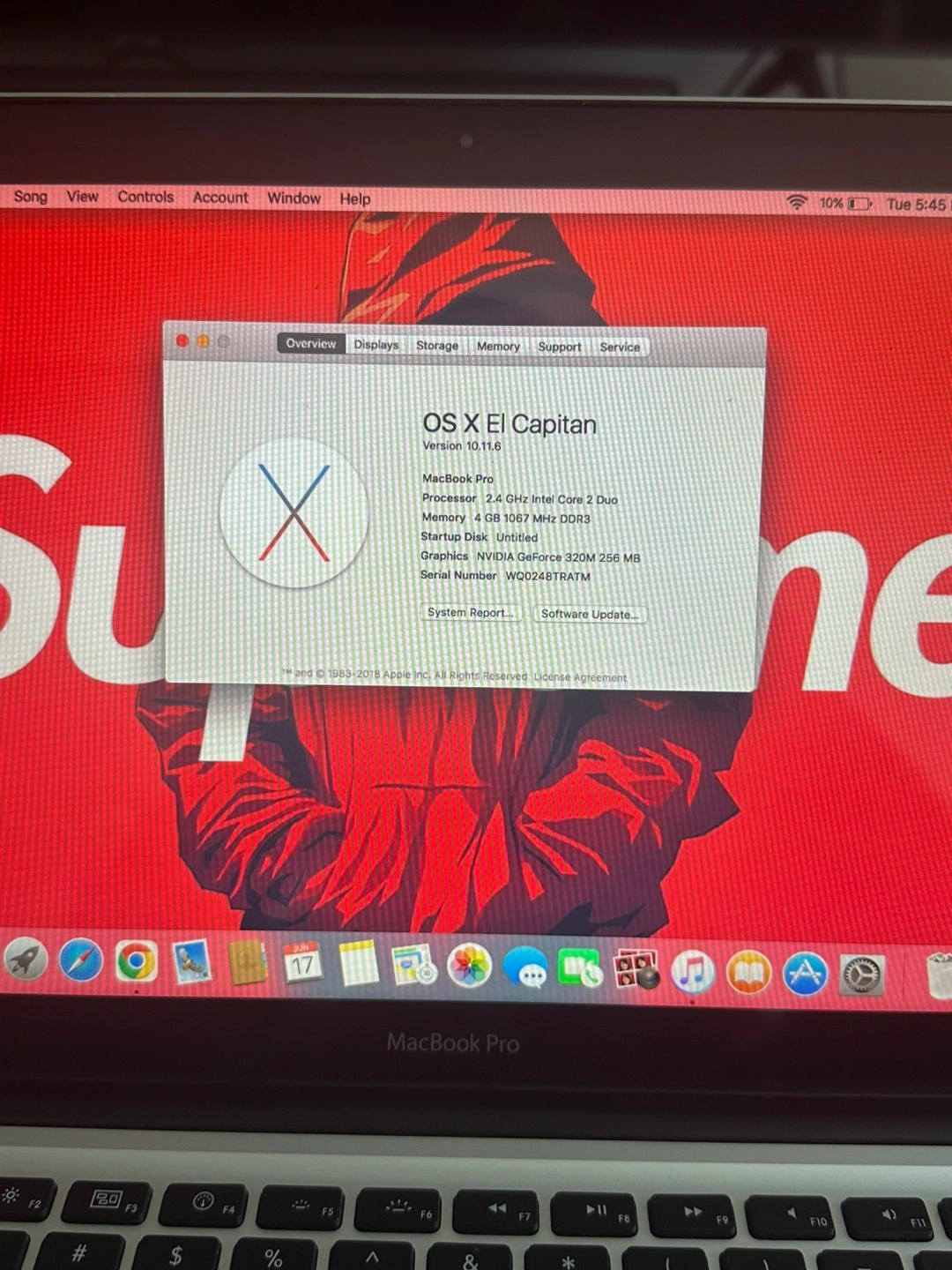Click the MacBook Pro model text in window

tap(457, 479)
